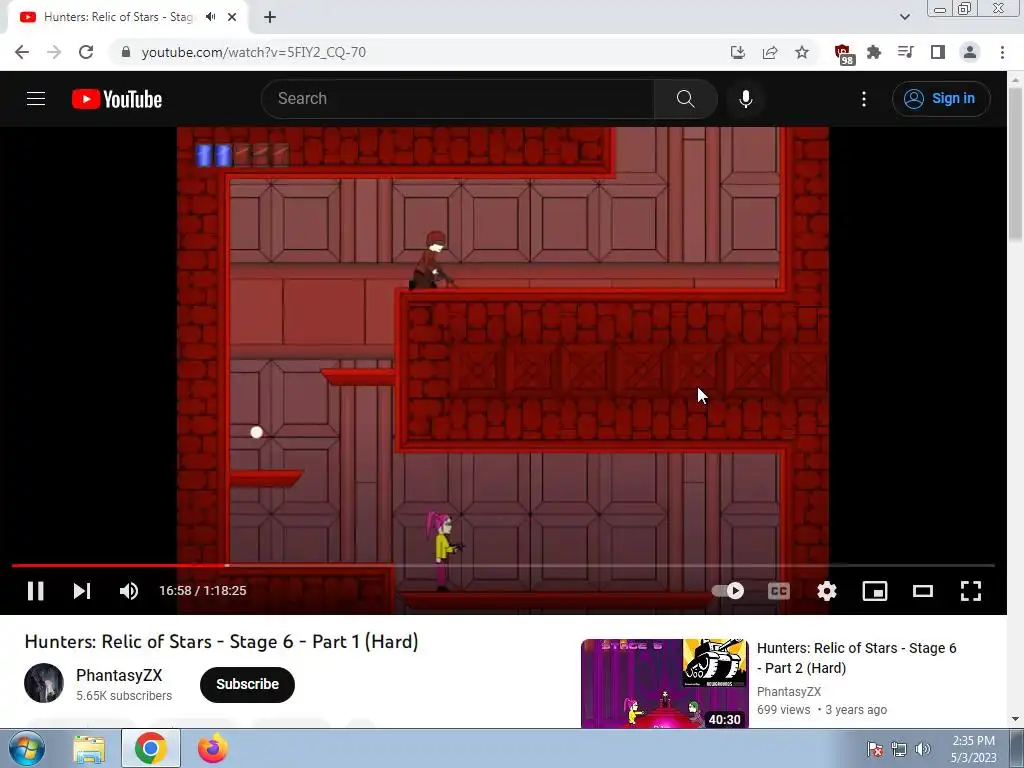
Task: Open Firefox from the taskbar
Action: [213, 749]
